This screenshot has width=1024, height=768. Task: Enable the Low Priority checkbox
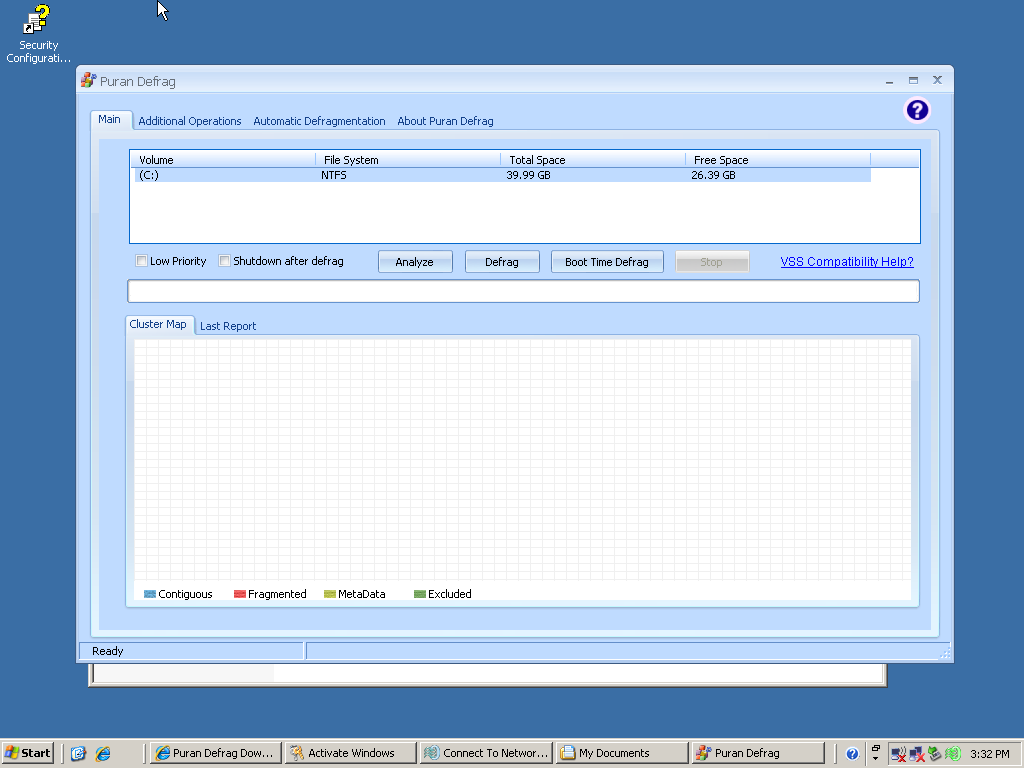click(x=142, y=262)
